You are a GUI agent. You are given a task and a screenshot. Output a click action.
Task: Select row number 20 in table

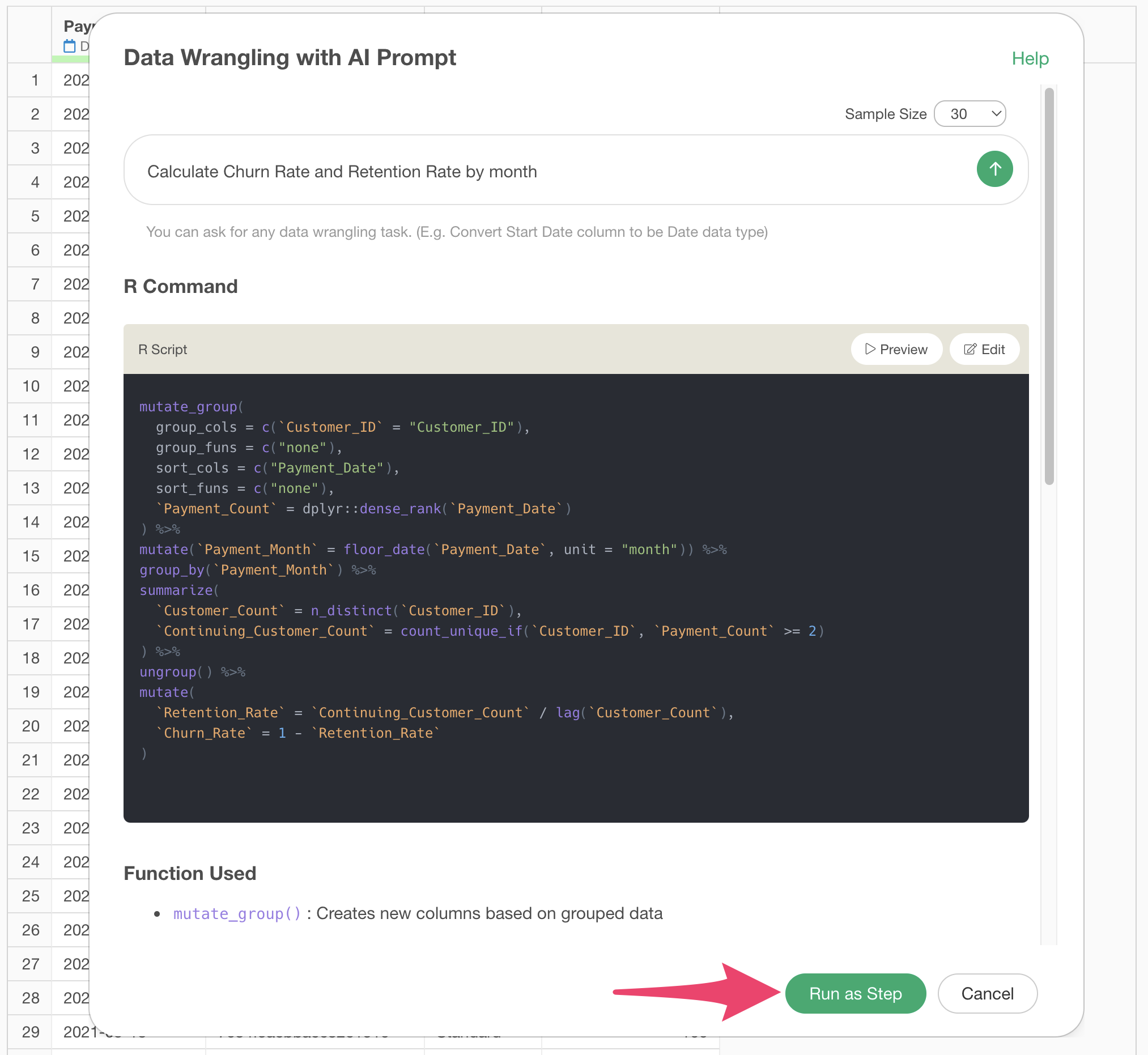click(x=31, y=726)
